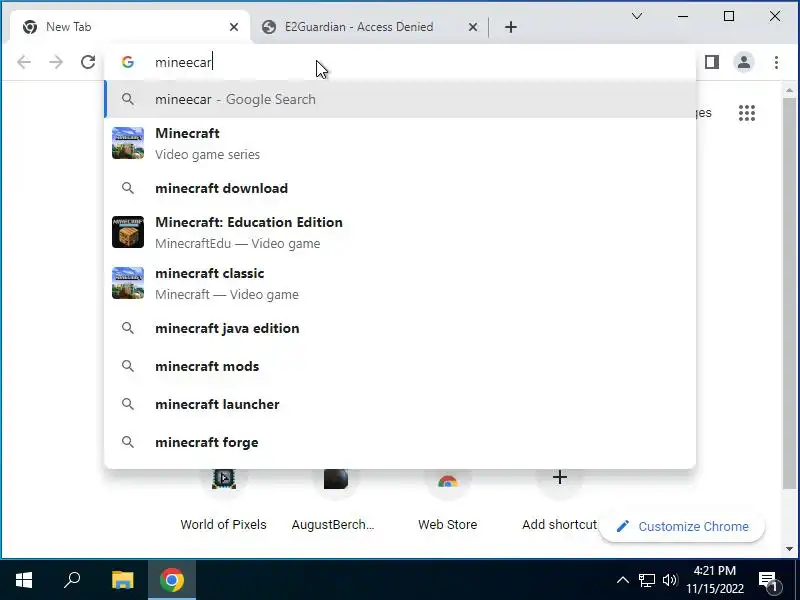Screen dimensions: 800x600
Task: Choose the minecraft download suggestion
Action: [x=400, y=188]
